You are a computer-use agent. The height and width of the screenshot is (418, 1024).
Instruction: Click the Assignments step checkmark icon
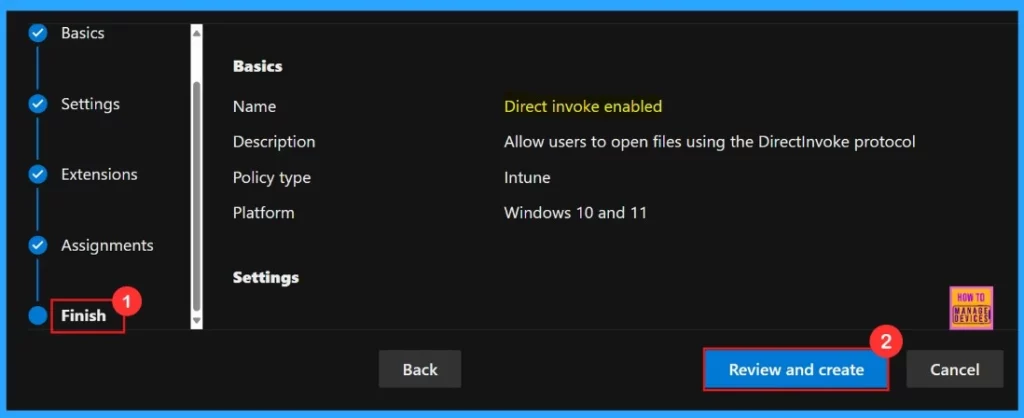(x=38, y=246)
